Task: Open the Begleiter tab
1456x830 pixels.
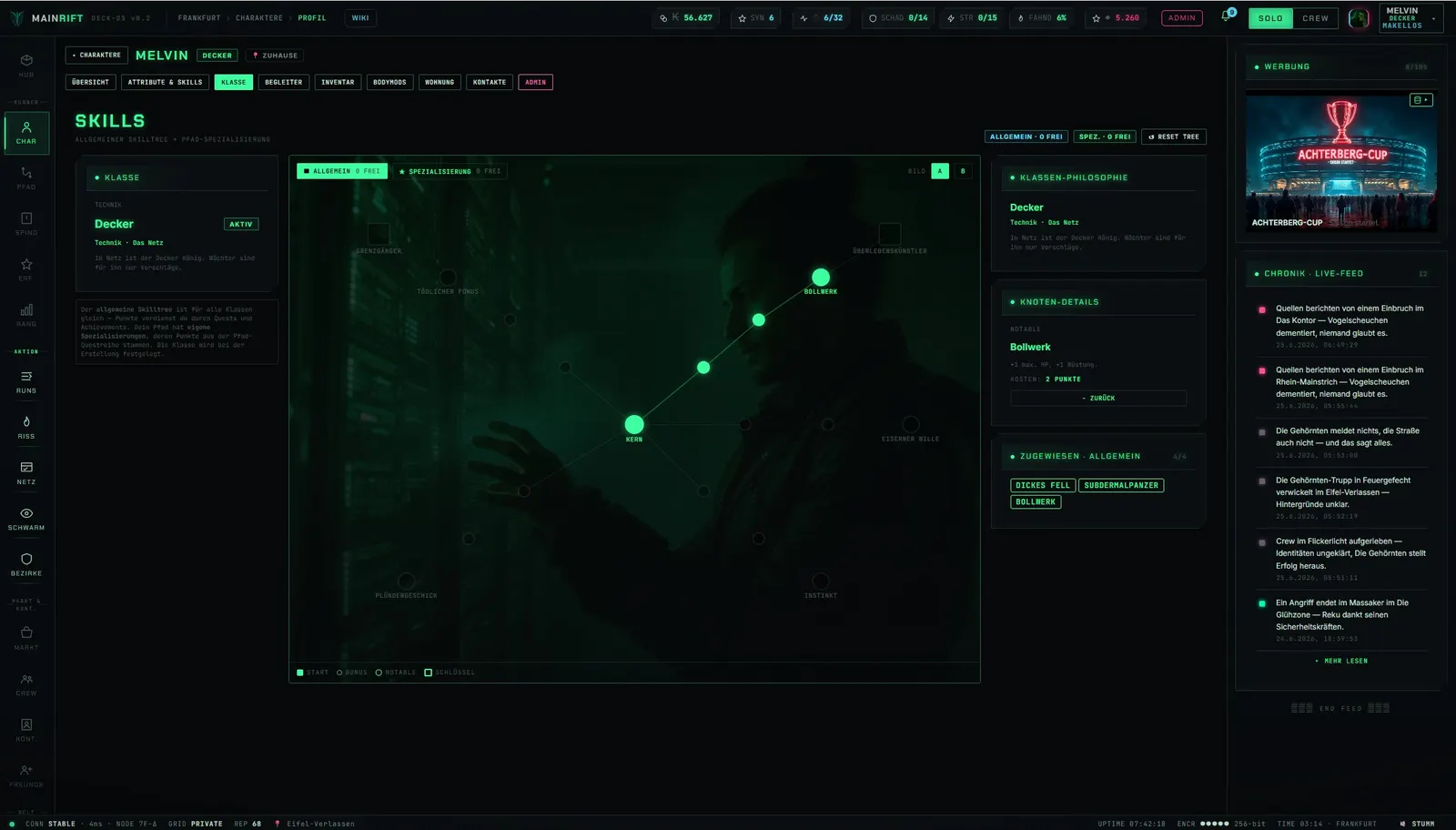Action: [x=283, y=82]
